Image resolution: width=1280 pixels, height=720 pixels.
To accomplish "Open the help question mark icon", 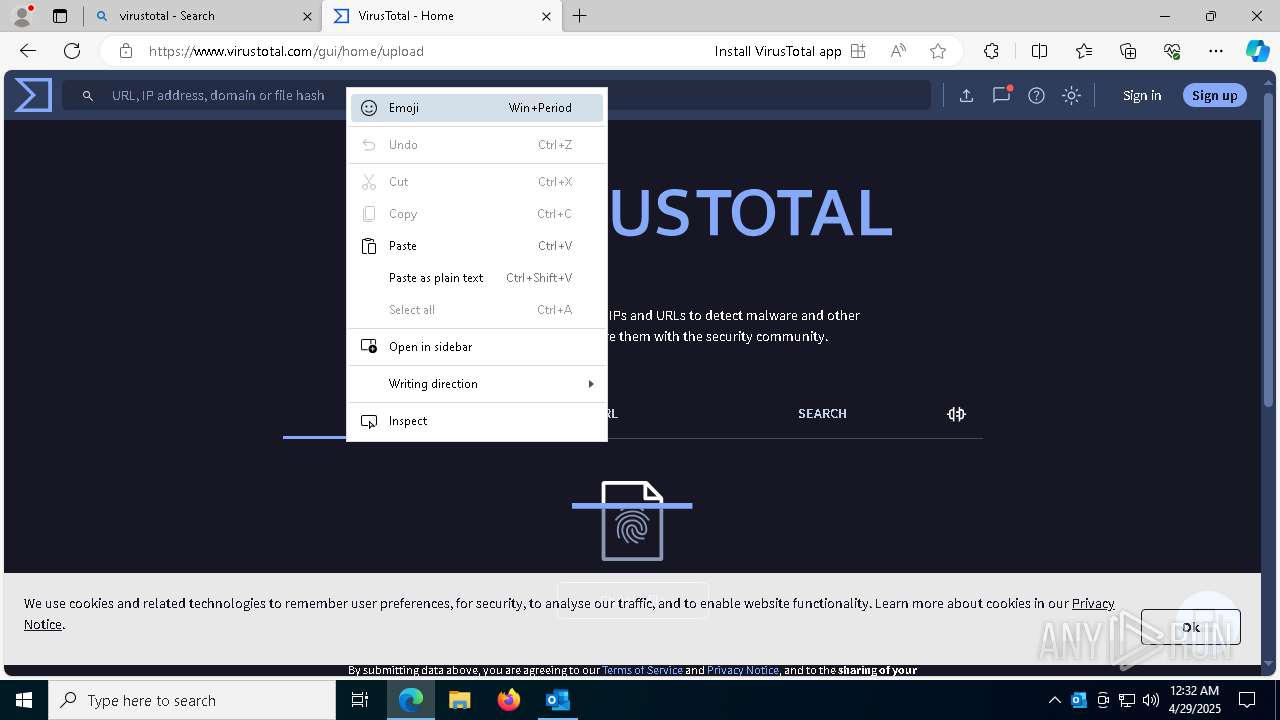I will pos(1036,95).
